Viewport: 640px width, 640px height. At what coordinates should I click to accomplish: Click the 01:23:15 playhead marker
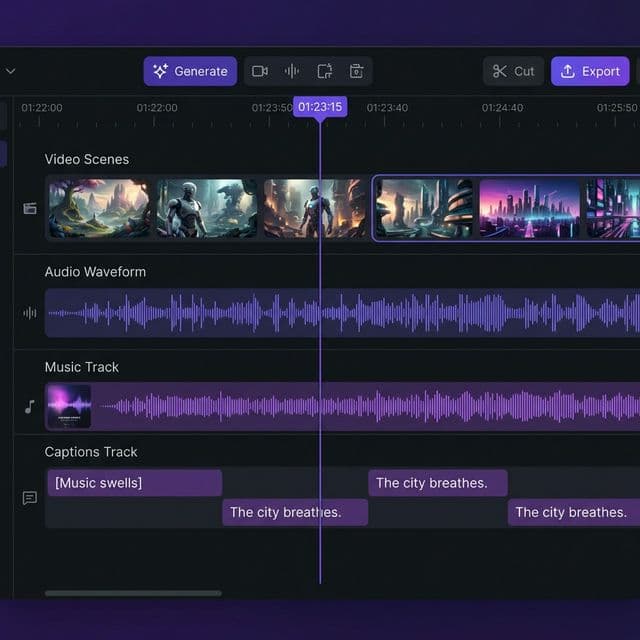(x=320, y=107)
